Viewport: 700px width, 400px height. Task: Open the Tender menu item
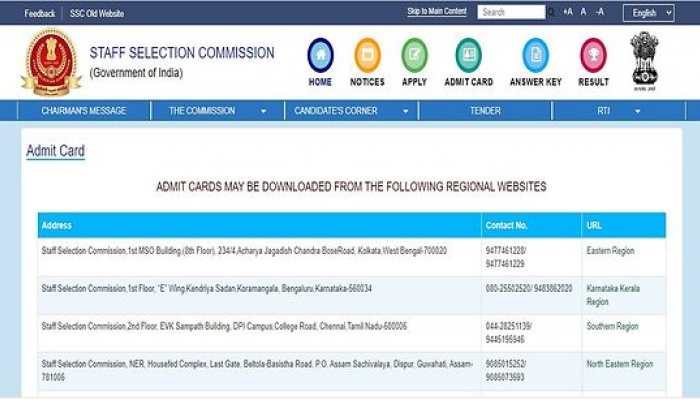point(485,111)
